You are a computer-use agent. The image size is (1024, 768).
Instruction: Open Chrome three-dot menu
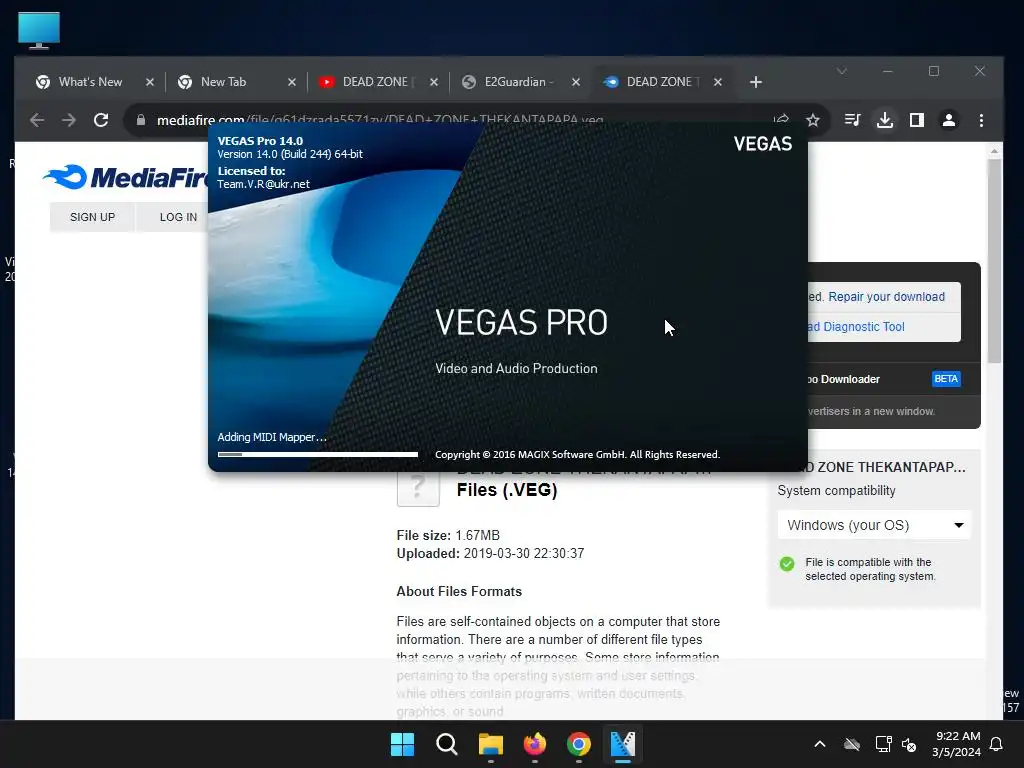pyautogui.click(x=981, y=120)
